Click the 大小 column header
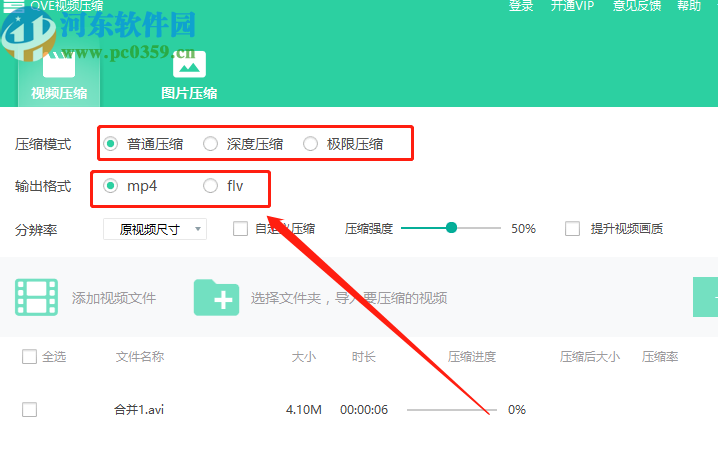Viewport: 718px width, 468px height. coord(304,356)
